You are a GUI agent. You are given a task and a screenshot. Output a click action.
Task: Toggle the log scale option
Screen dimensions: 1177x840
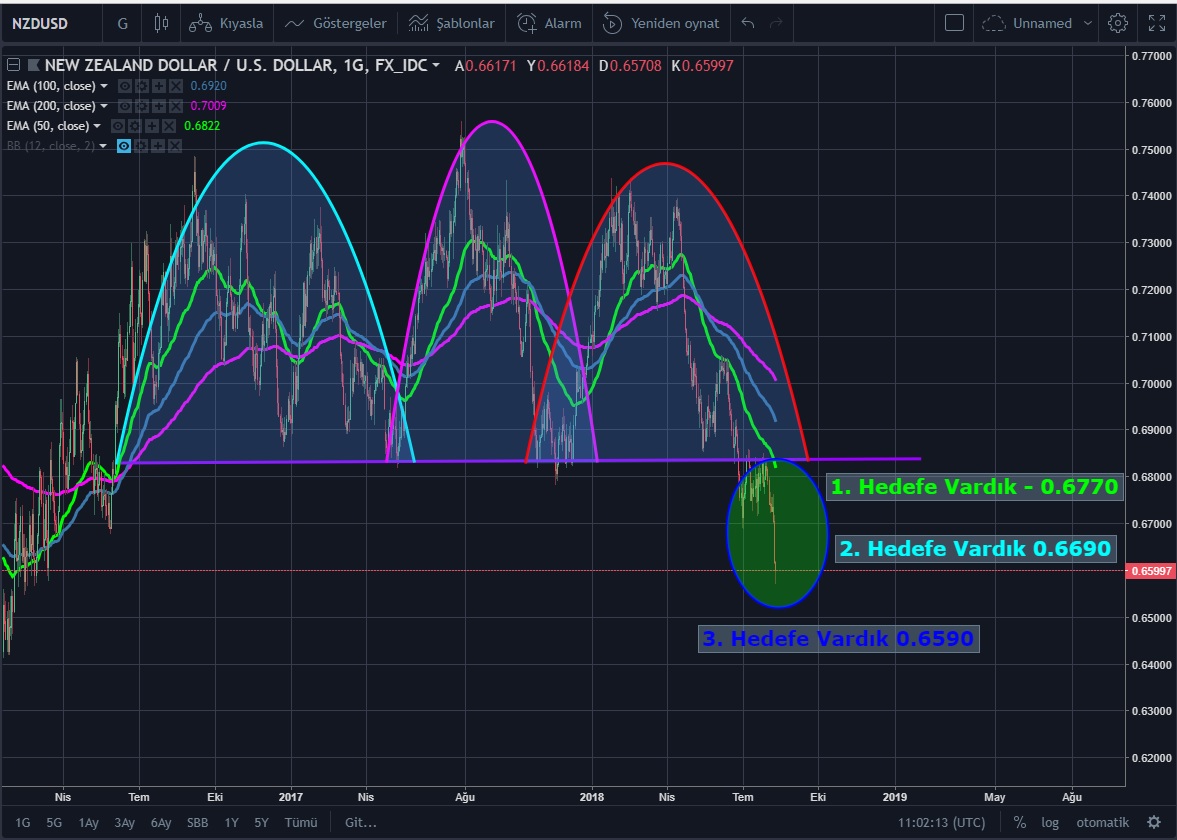pos(1050,822)
